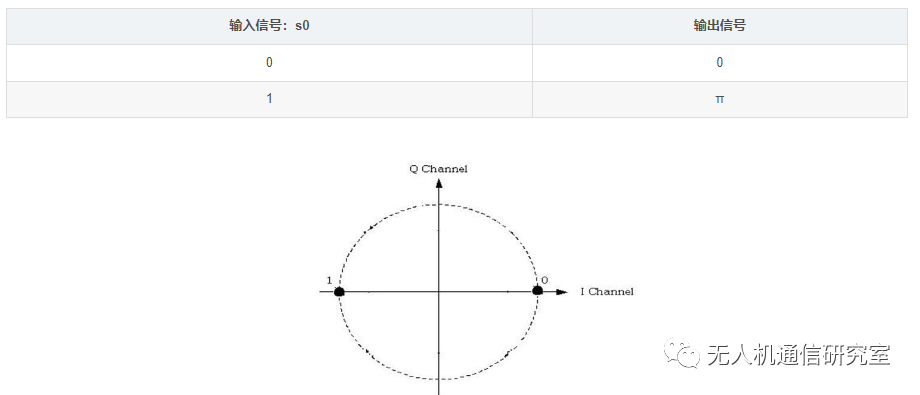Click the I Channel axis label
Image resolution: width=920 pixels, height=395 pixels.
[x=607, y=292]
